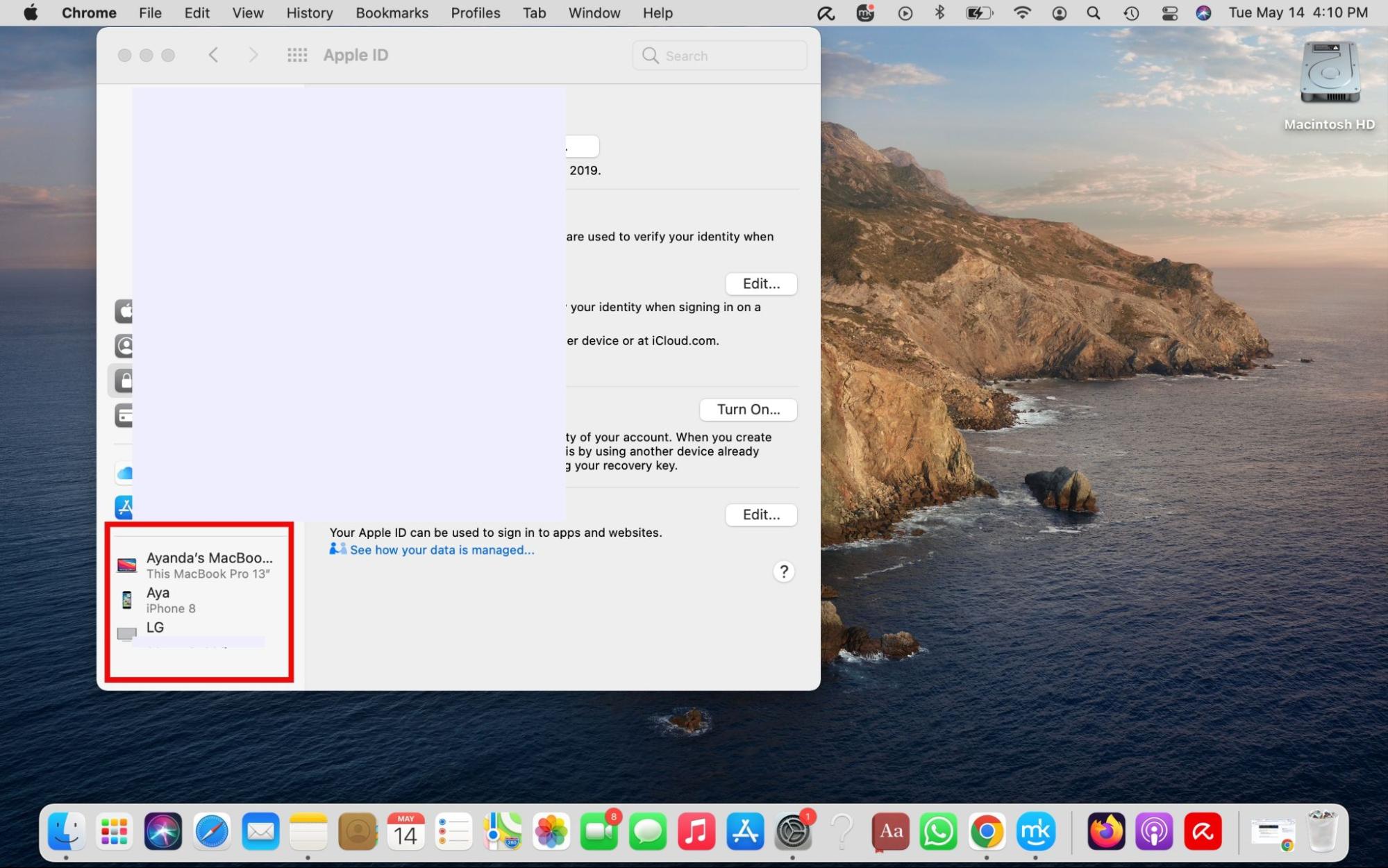The width and height of the screenshot is (1388, 868).
Task: Open Launchpad from the Dock
Action: click(115, 831)
